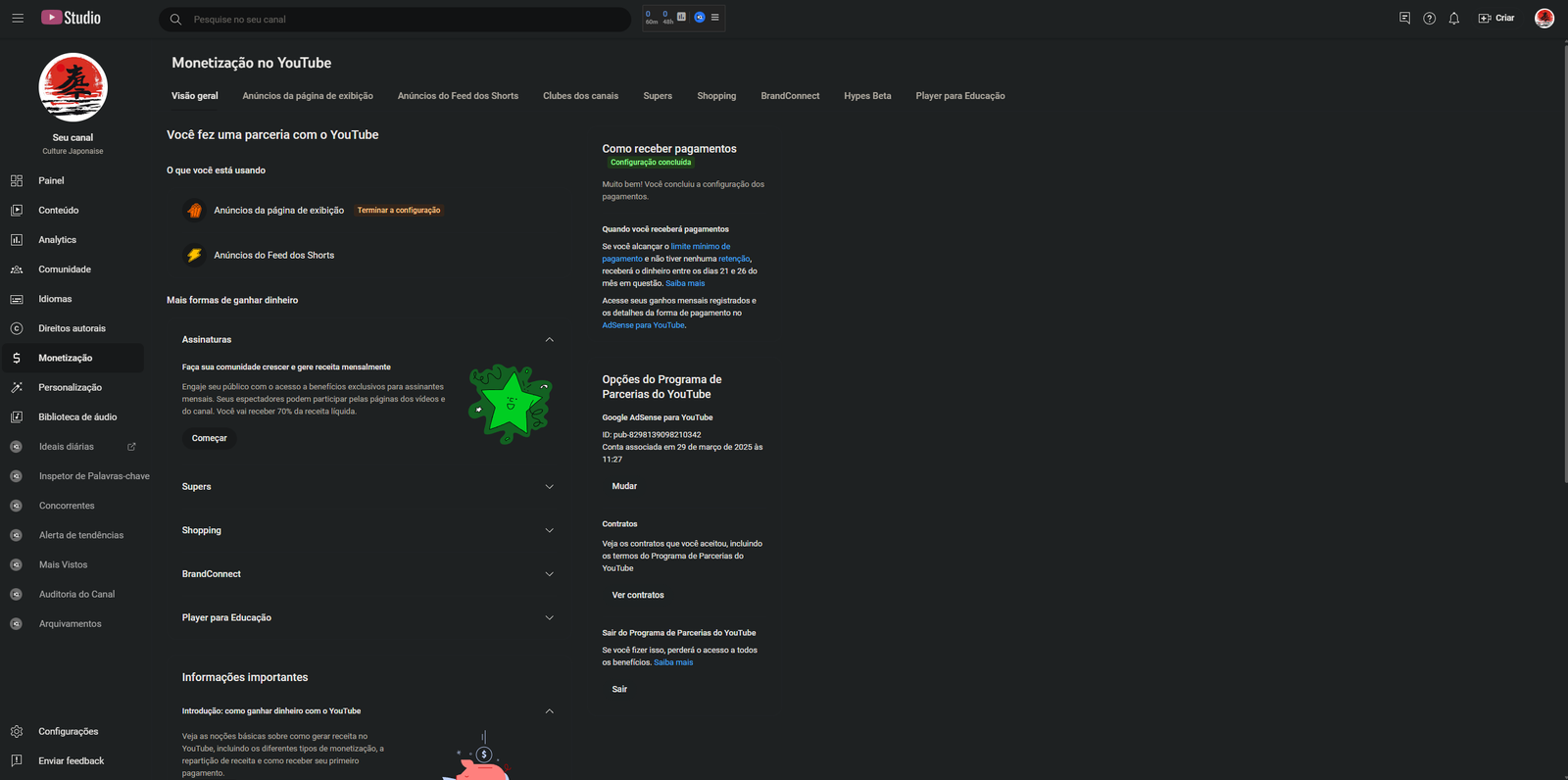Click the Direitos autorais copyright icon
This screenshot has height=780, width=1568.
pos(17,328)
